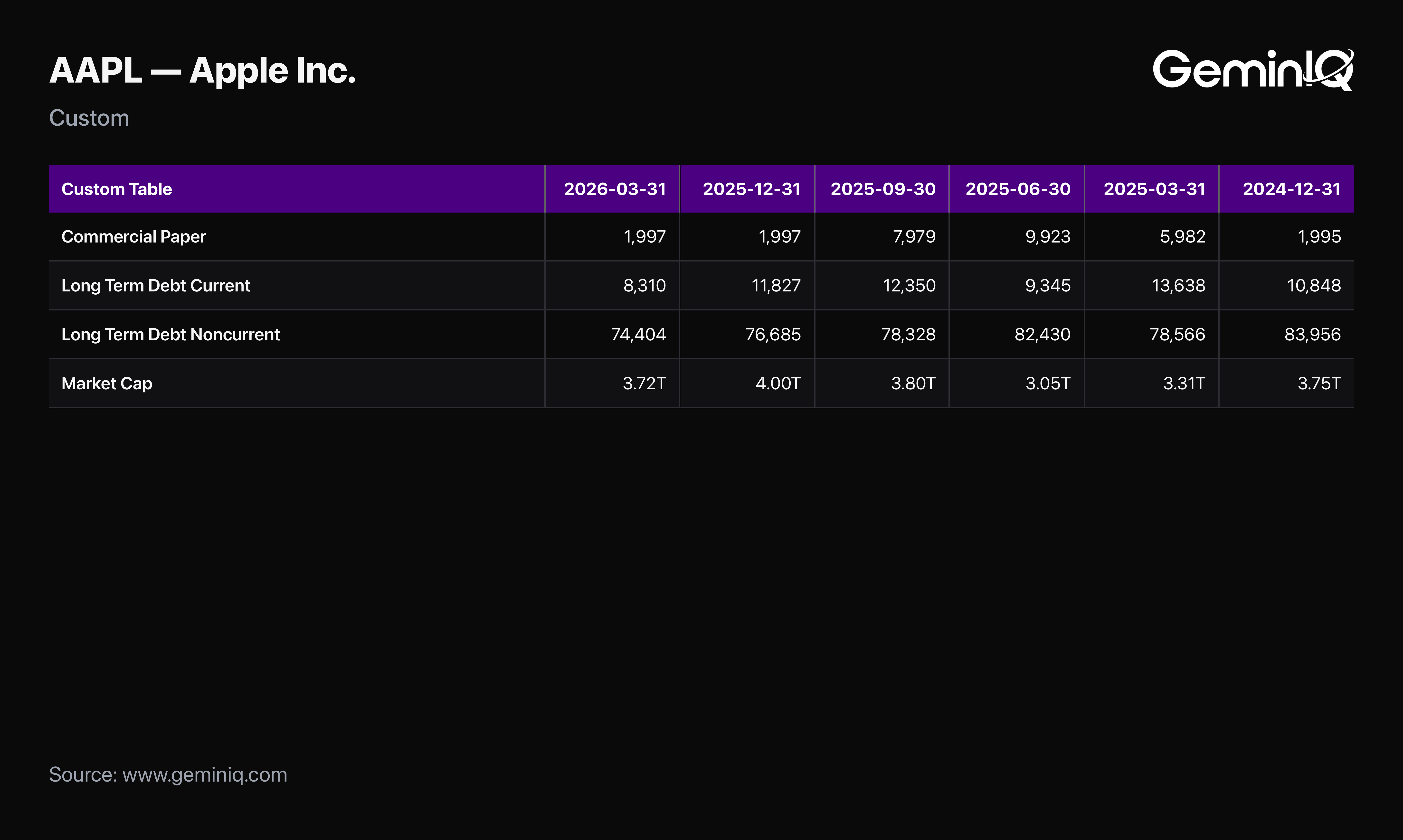Click Long Term Debt Current value 8,310

(x=645, y=285)
